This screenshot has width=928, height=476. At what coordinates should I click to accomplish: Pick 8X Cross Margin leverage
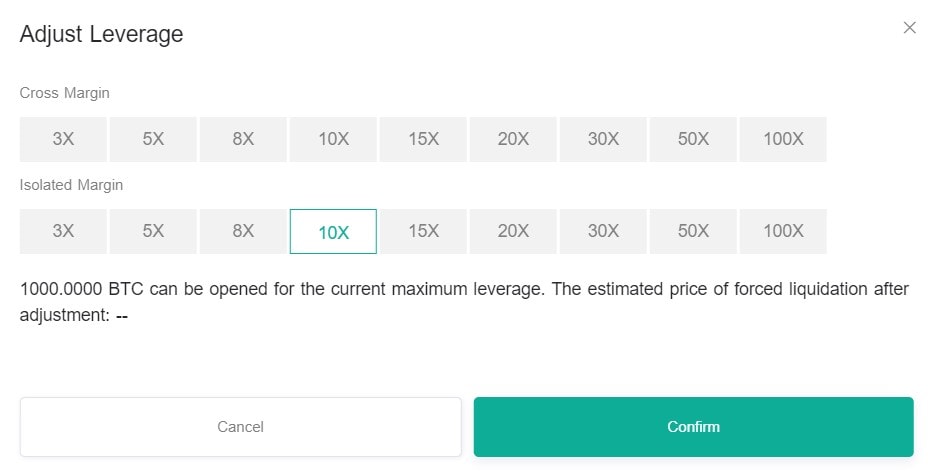[243, 139]
